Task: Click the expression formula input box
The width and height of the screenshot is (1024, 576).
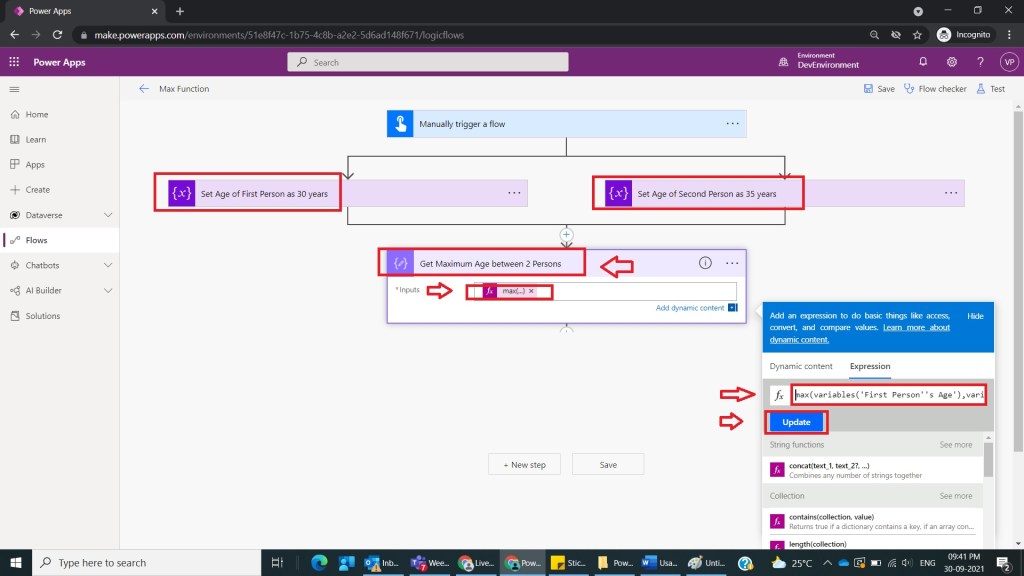Action: [888, 394]
